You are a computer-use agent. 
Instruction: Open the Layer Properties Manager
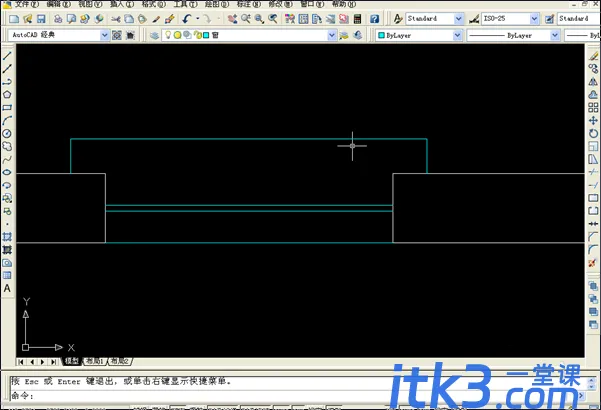[x=154, y=35]
